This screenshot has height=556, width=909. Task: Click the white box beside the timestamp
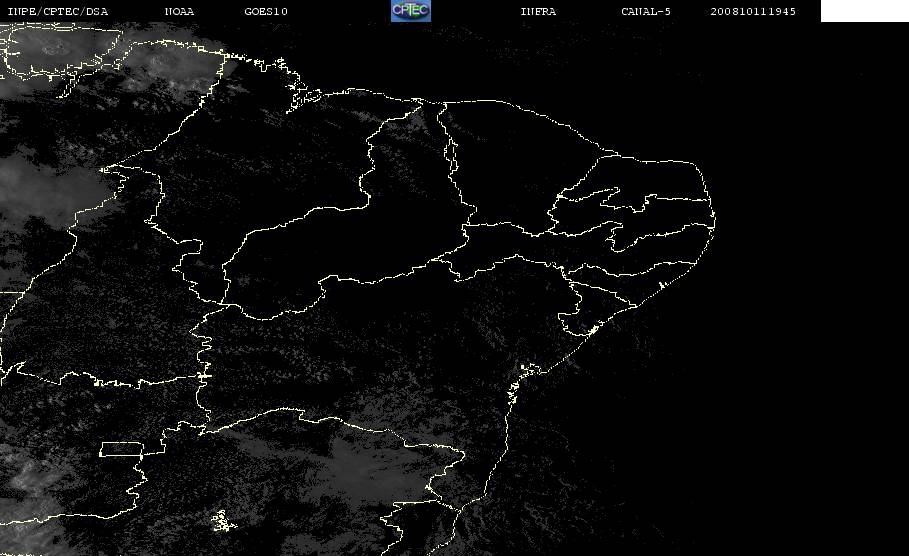865,11
